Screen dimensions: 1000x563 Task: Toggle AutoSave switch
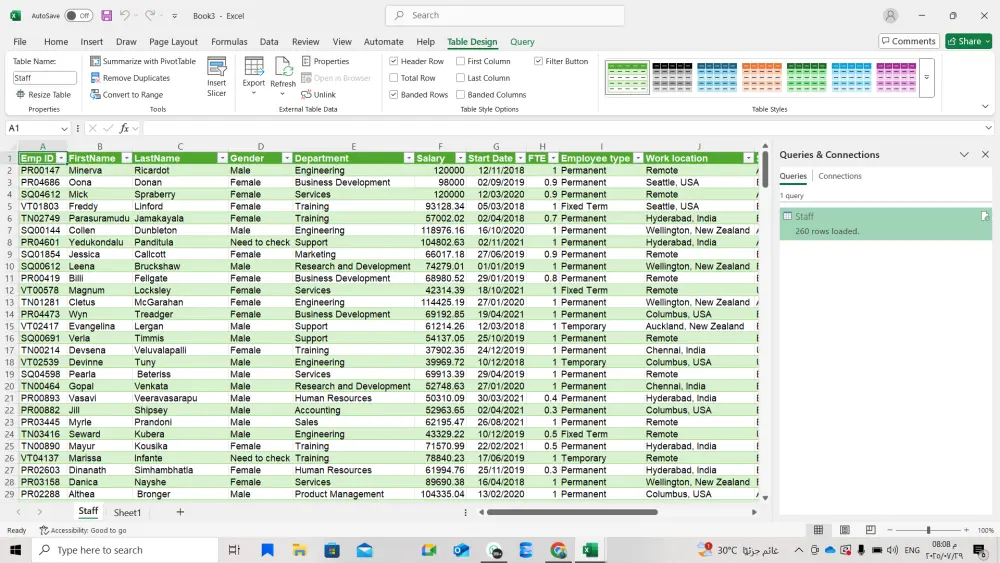point(78,15)
